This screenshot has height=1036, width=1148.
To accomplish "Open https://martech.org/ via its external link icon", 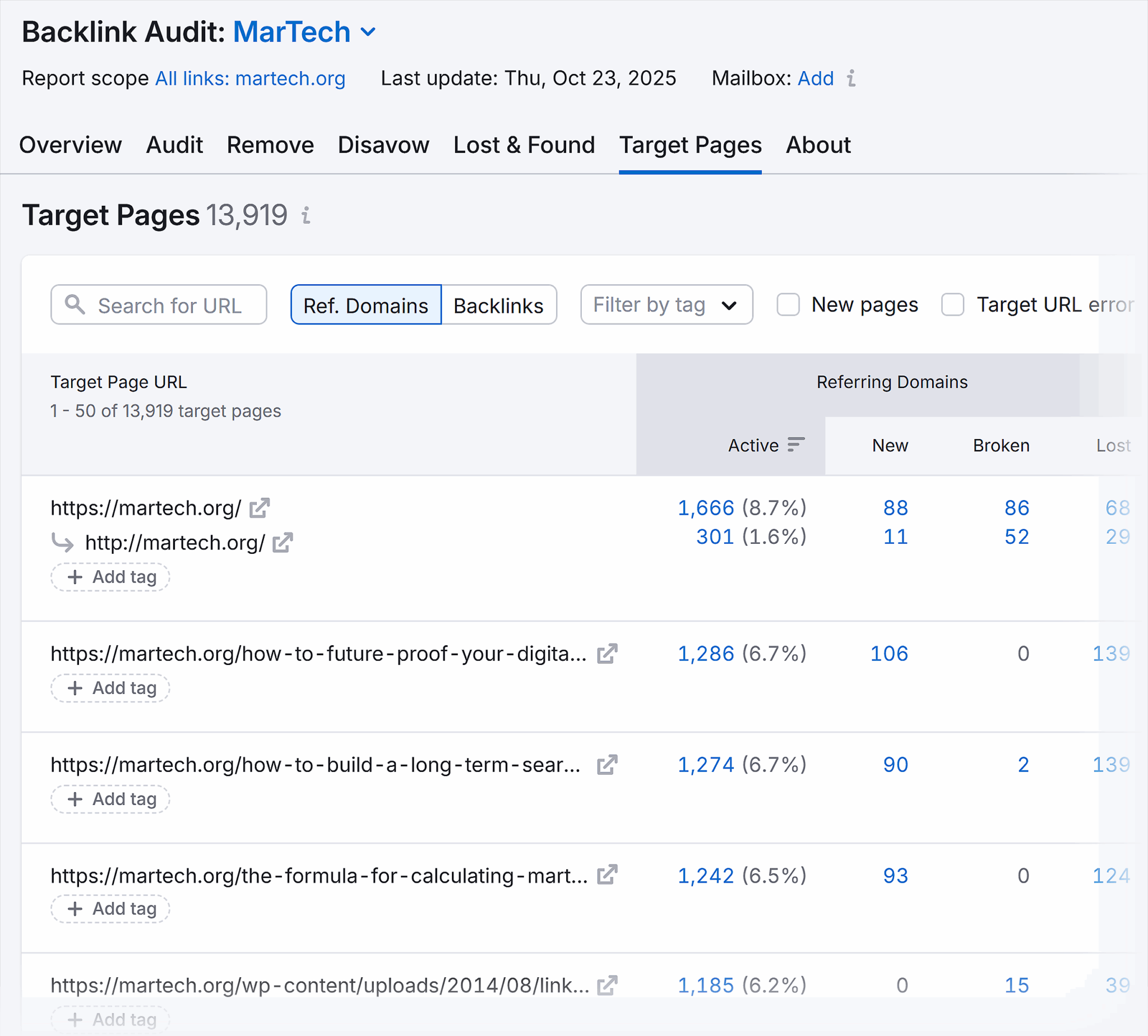I will tap(261, 507).
